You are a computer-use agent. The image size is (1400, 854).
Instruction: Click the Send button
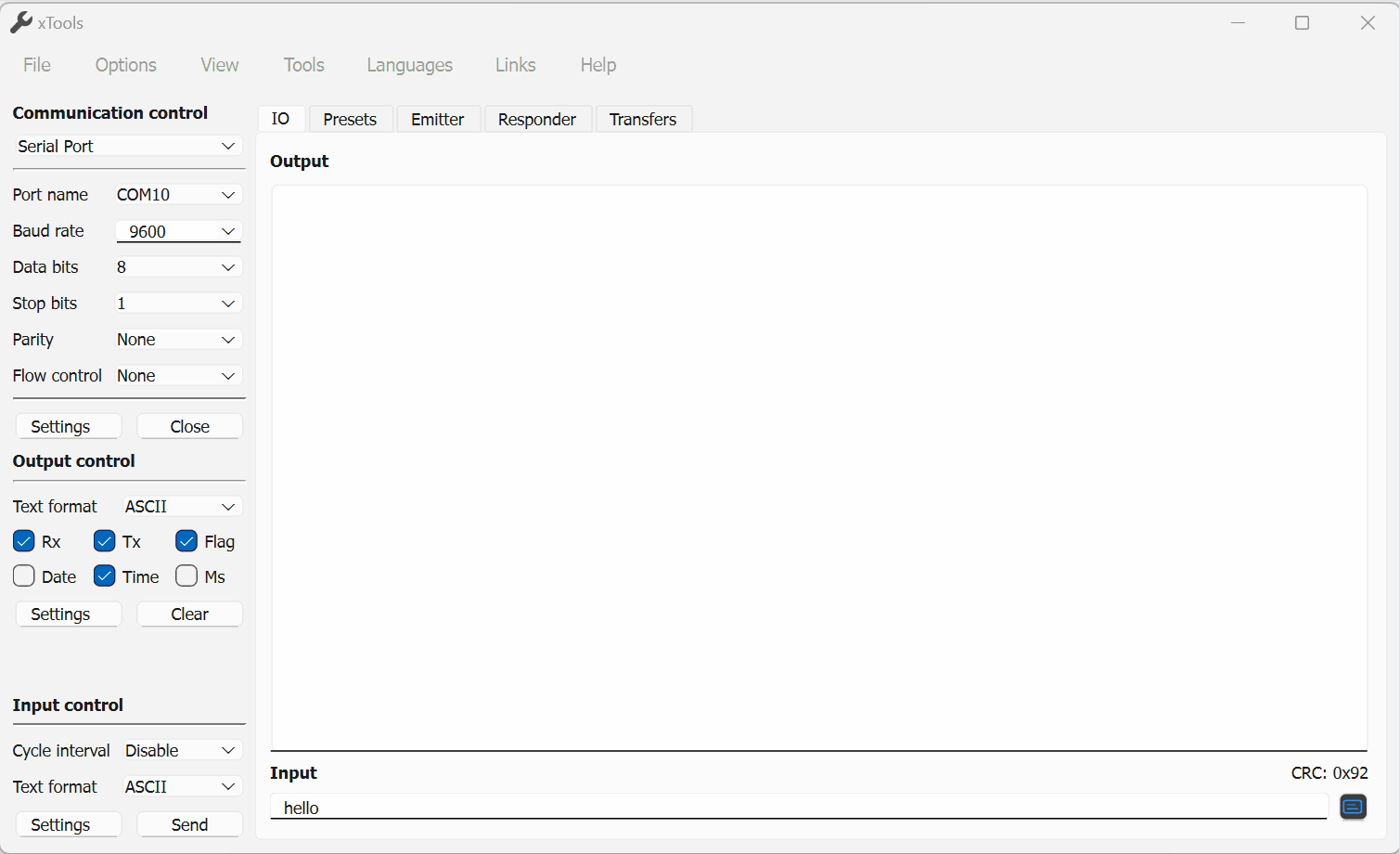pos(189,824)
